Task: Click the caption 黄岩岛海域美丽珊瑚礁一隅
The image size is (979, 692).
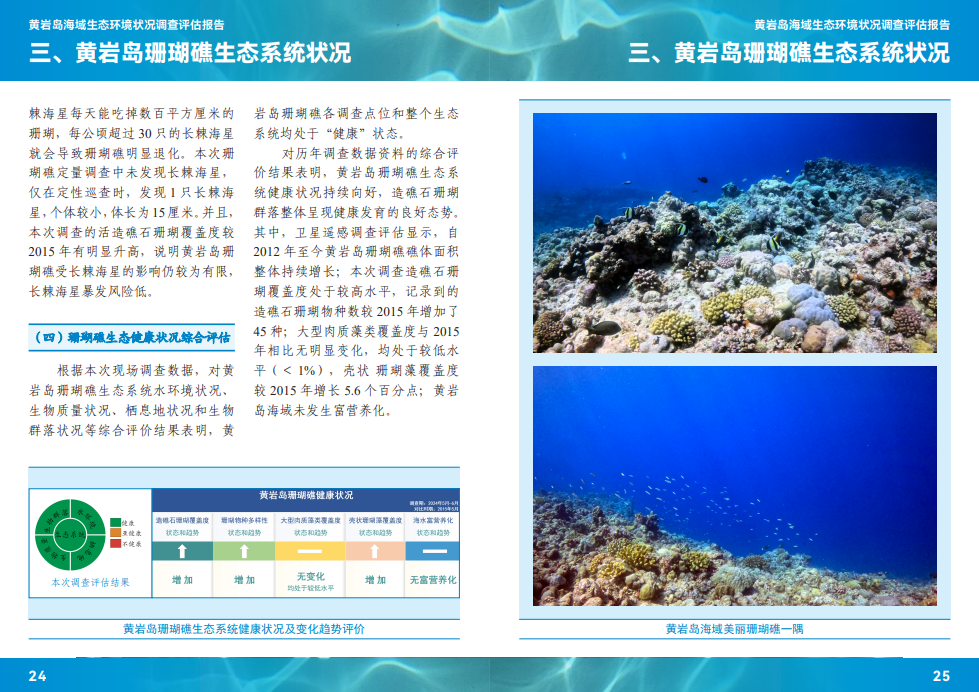Action: pos(734,629)
